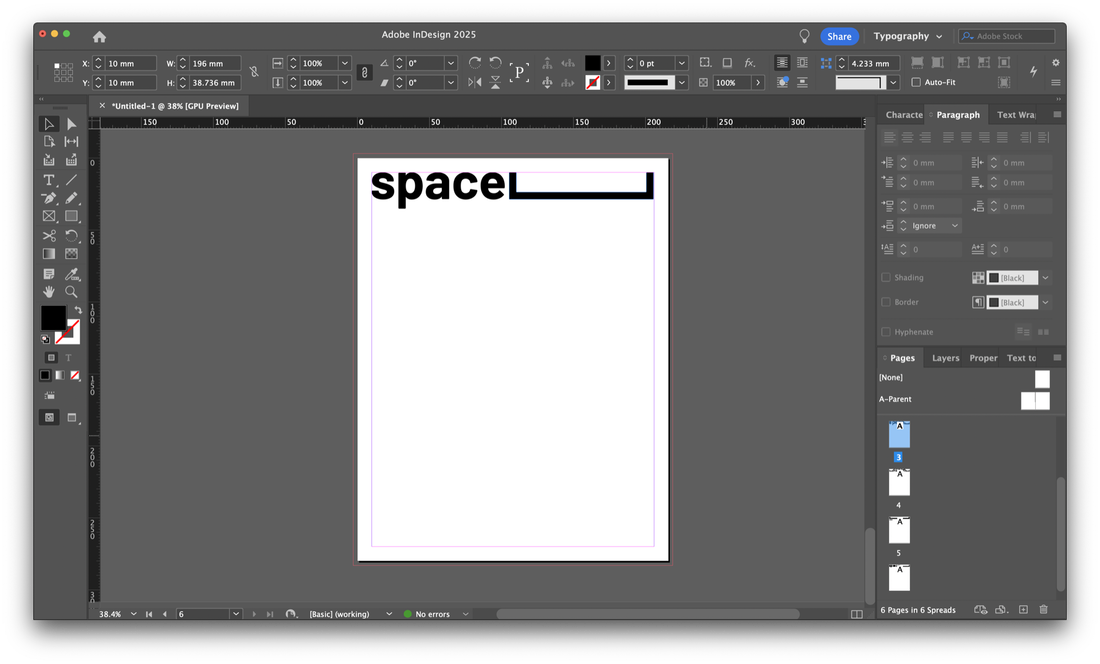Enable paragraph Border checkbox
1100x664 pixels.
[886, 302]
